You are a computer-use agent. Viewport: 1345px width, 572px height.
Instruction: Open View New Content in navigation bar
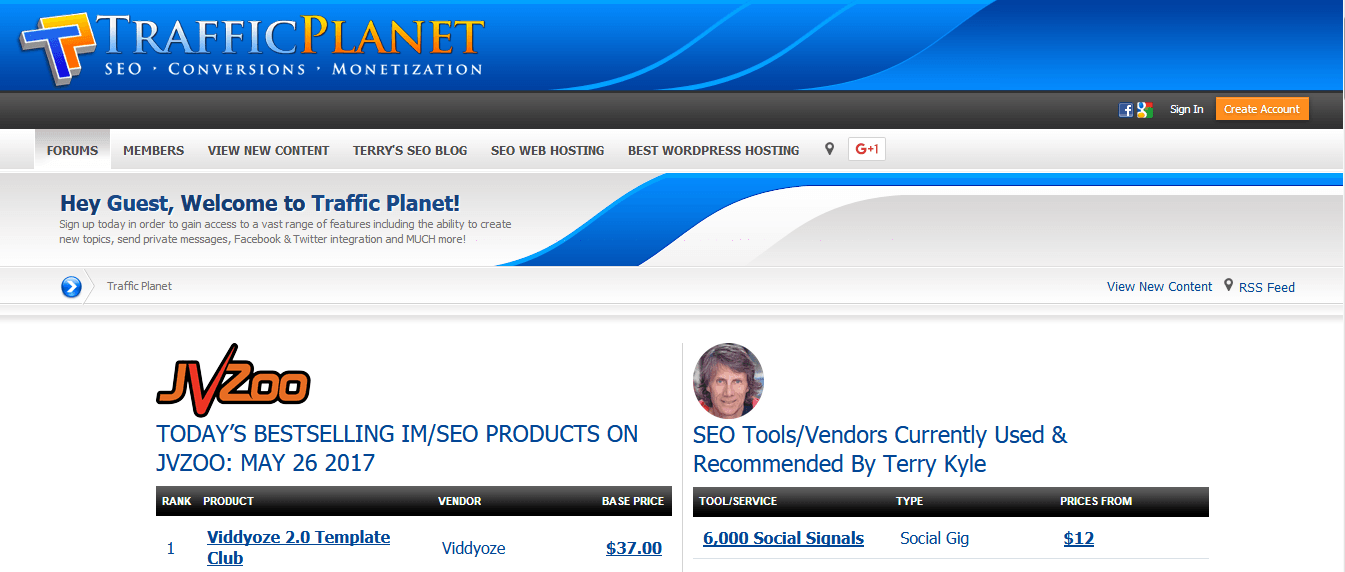(x=268, y=150)
